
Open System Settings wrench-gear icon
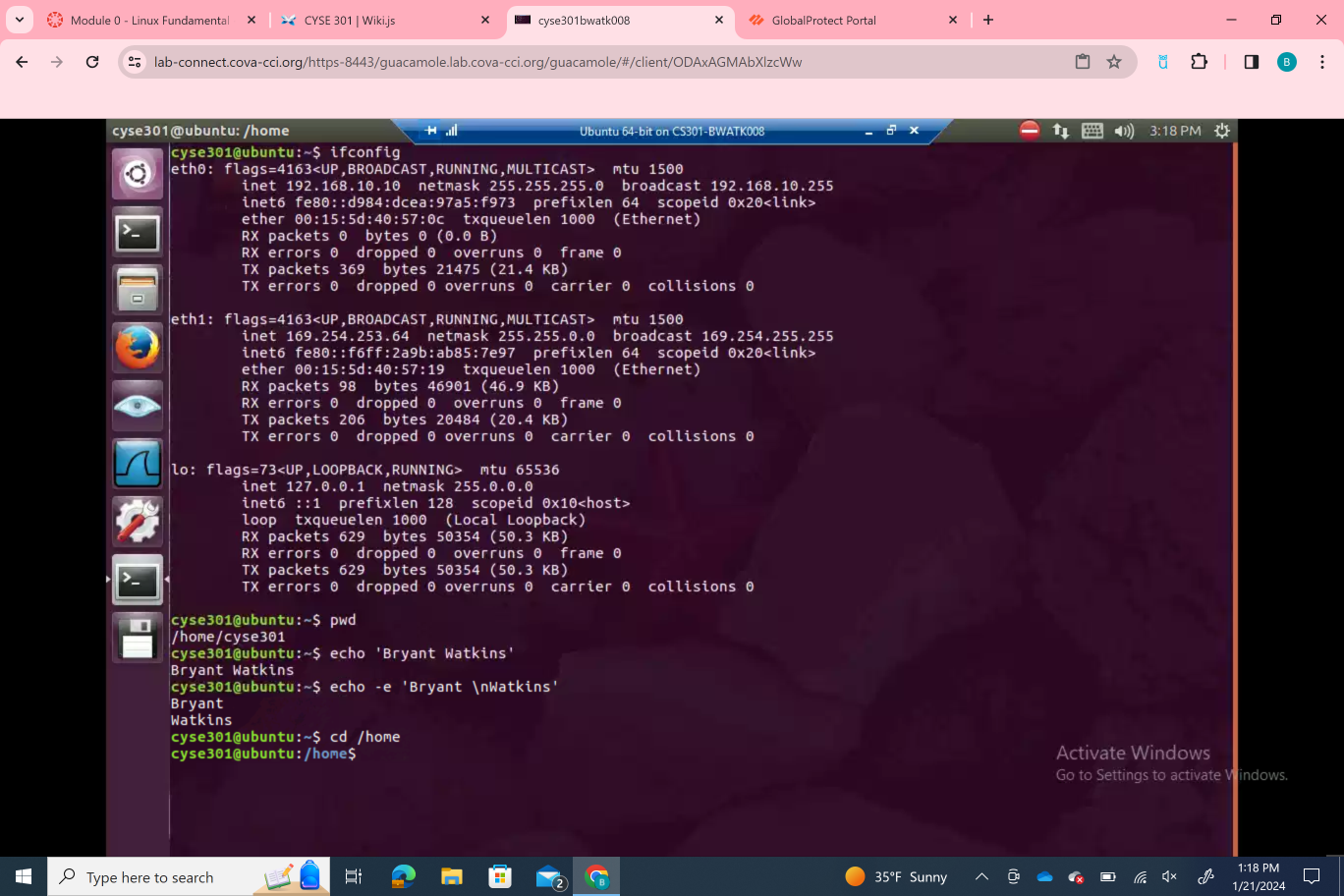pyautogui.click(x=138, y=522)
